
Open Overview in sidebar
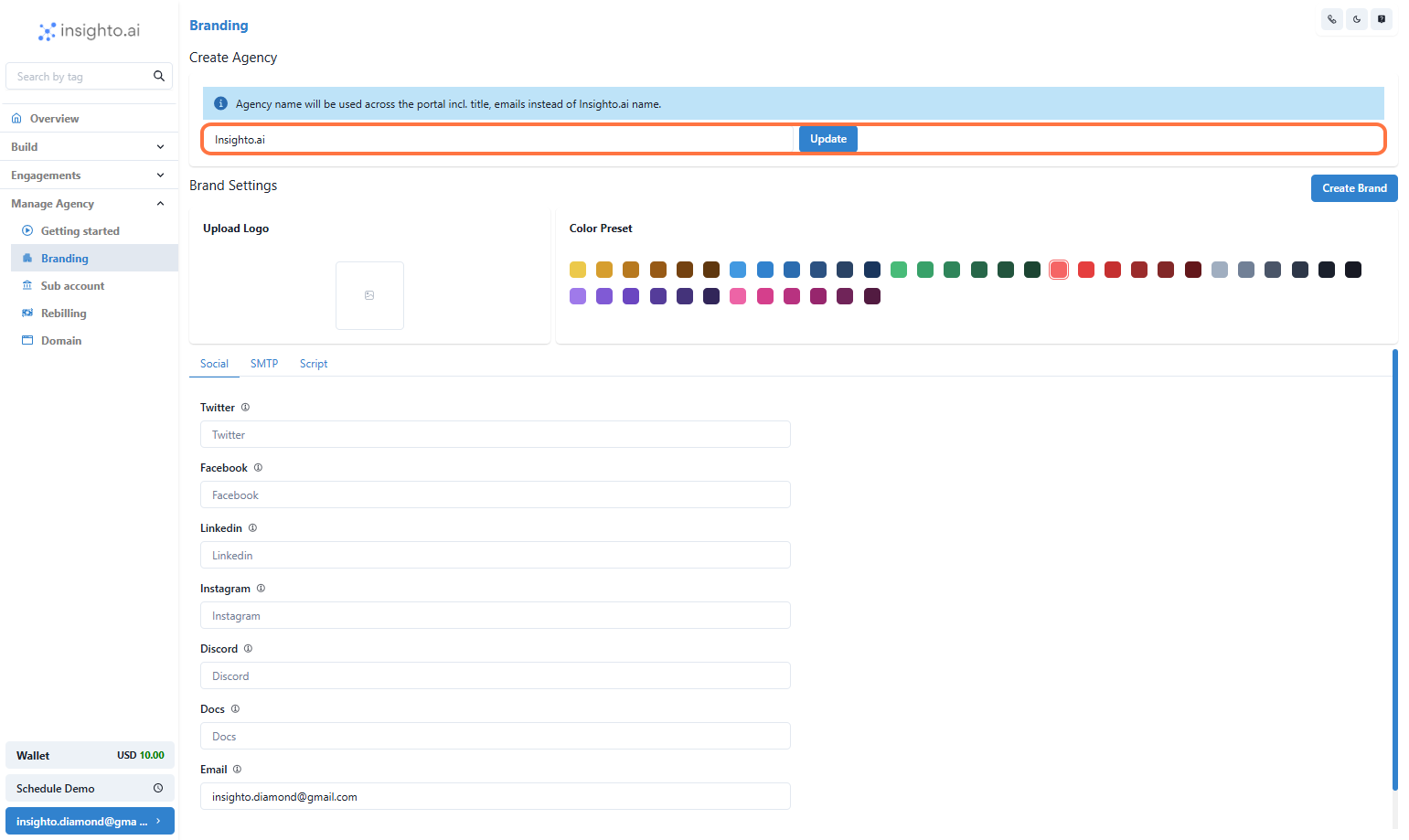(54, 119)
